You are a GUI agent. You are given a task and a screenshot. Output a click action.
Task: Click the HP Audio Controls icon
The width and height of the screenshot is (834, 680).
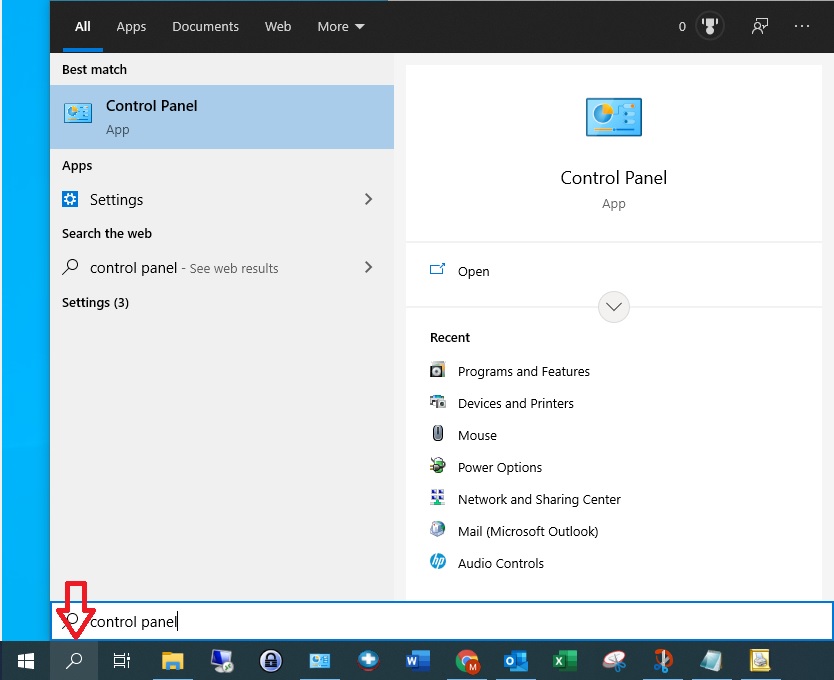(437, 561)
